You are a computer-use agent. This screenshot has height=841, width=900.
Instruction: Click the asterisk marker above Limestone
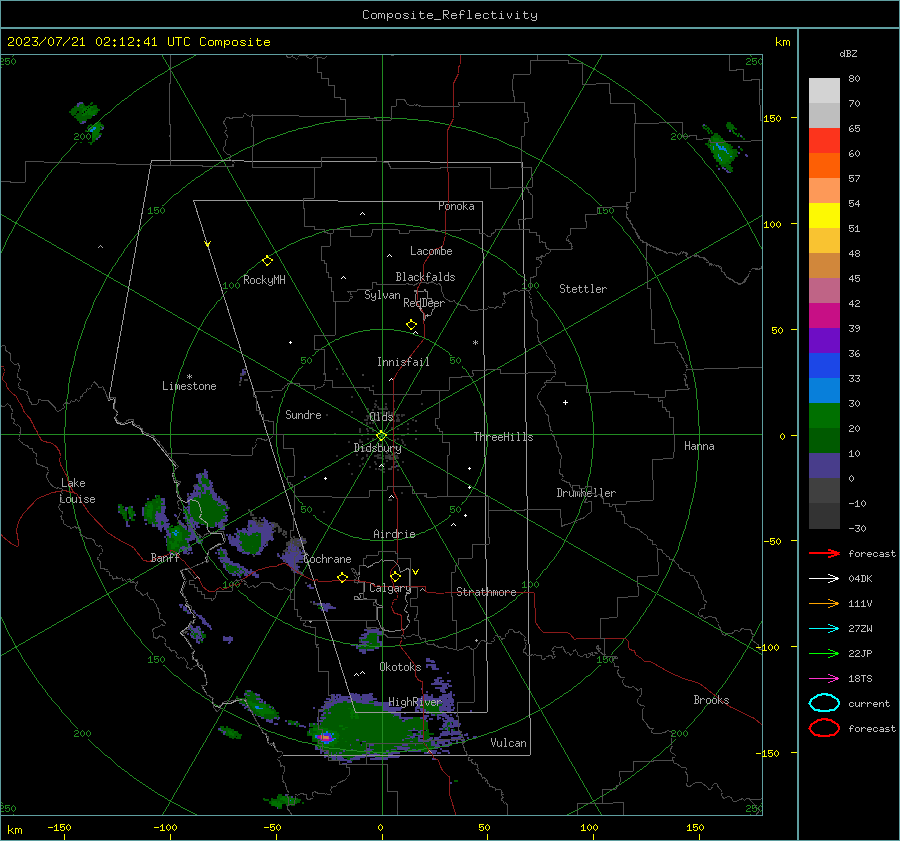point(189,377)
